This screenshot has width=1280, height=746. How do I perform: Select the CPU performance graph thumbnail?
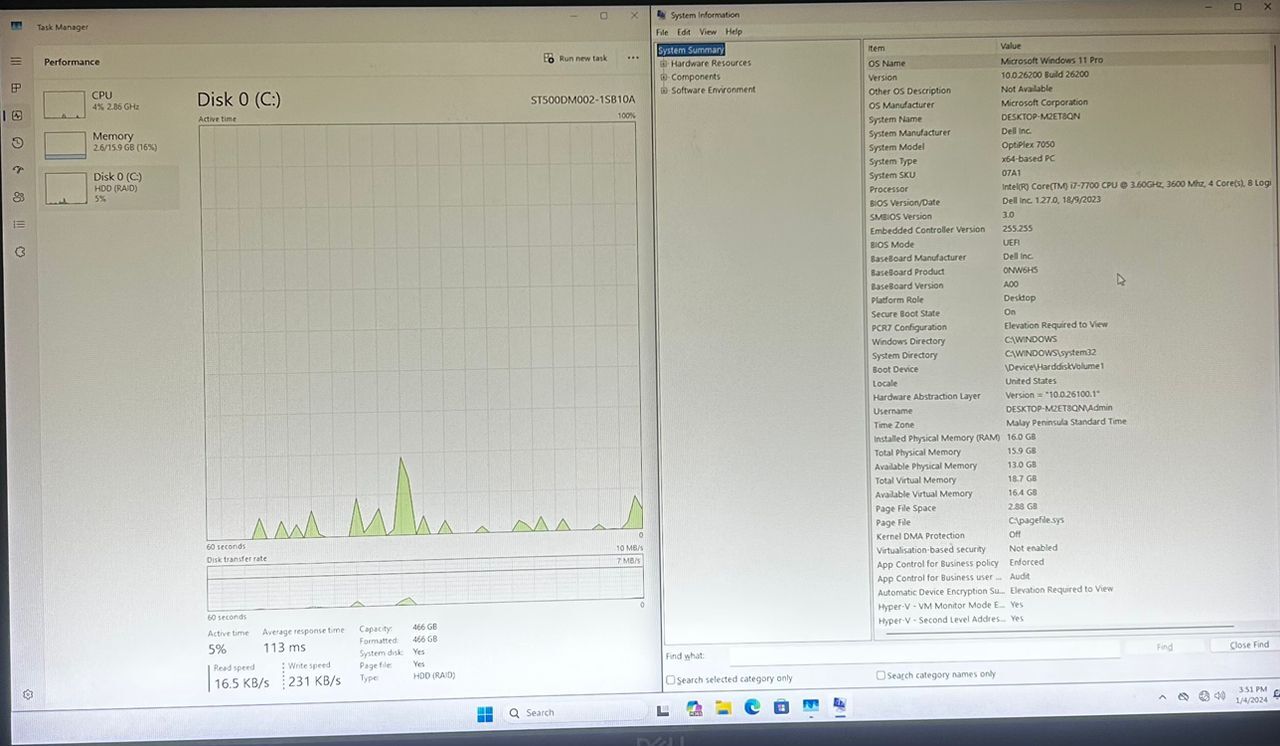tap(65, 103)
